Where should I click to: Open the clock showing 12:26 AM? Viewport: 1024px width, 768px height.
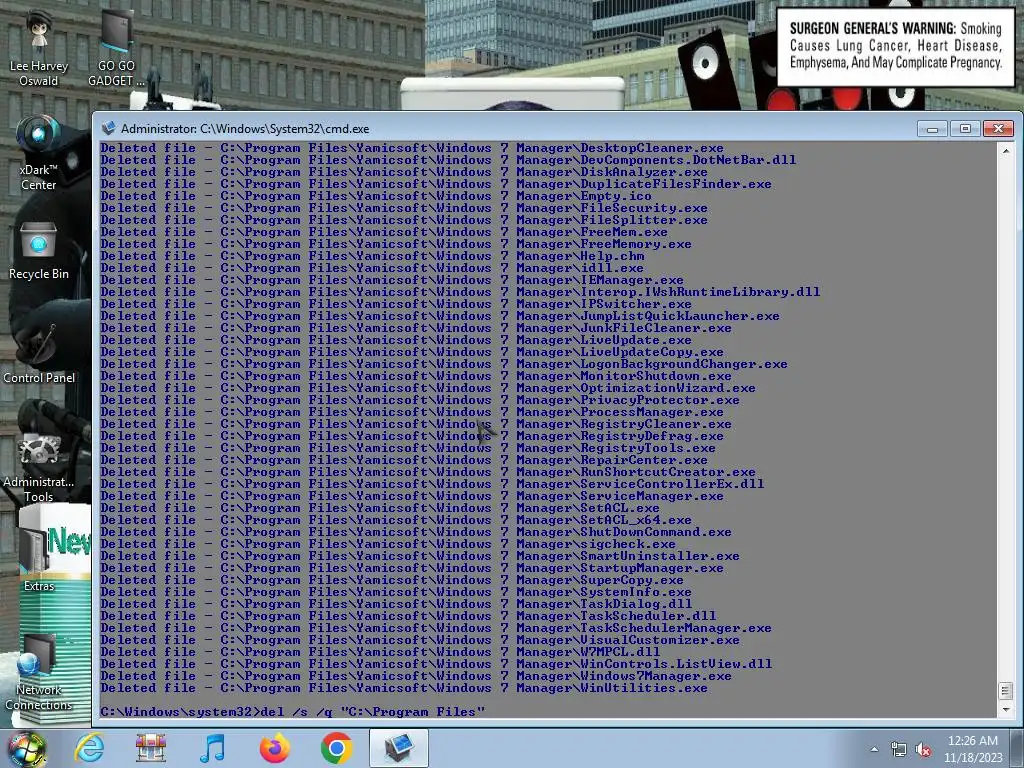coord(973,749)
